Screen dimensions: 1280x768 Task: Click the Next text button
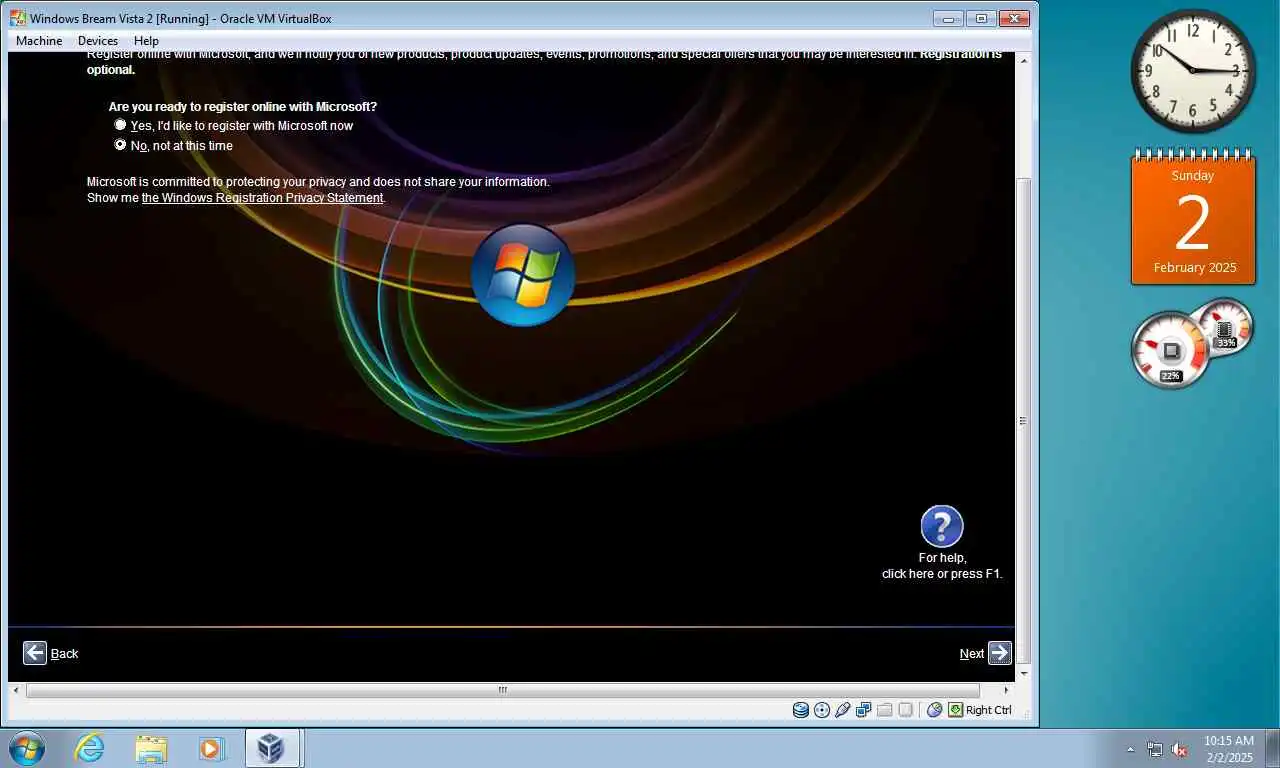[x=972, y=654]
